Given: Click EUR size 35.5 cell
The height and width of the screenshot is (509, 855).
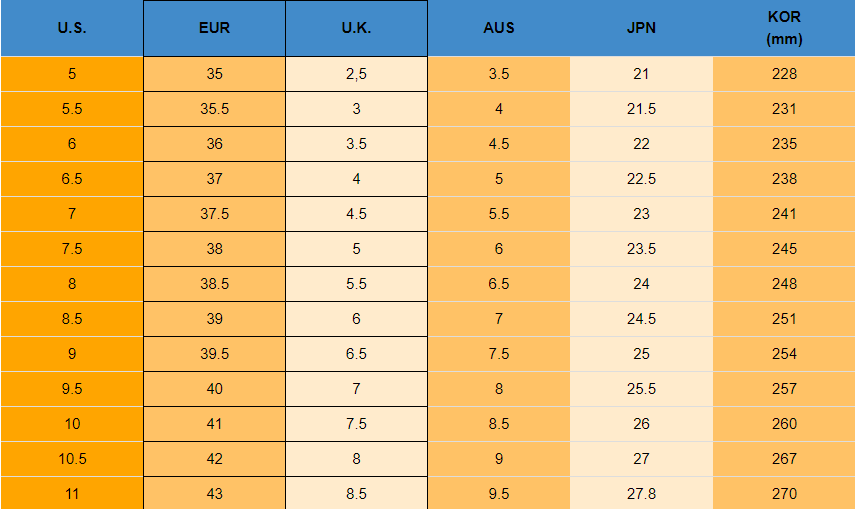Looking at the screenshot, I should 214,109.
